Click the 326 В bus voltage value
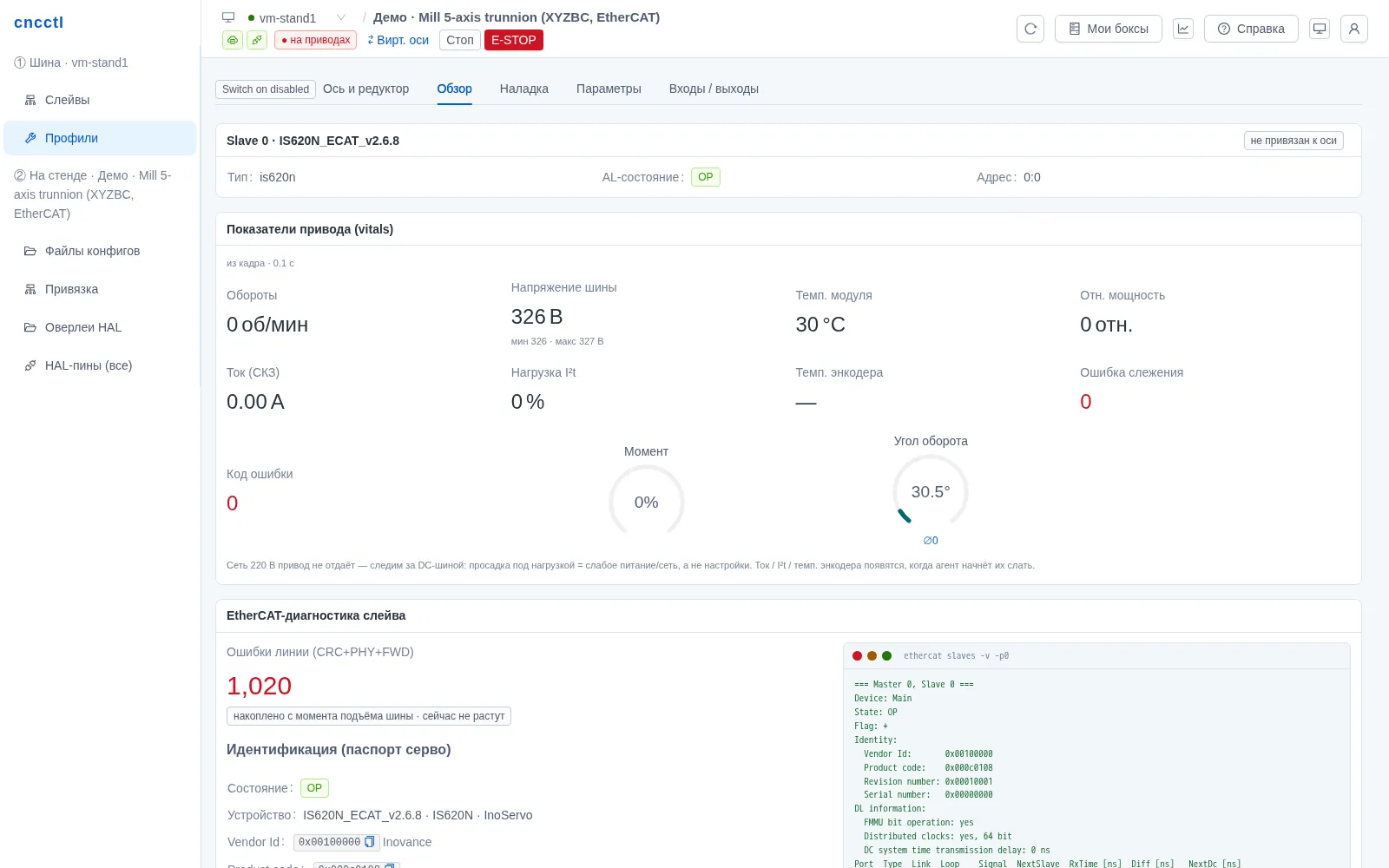This screenshot has height=868, width=1389. (x=537, y=317)
